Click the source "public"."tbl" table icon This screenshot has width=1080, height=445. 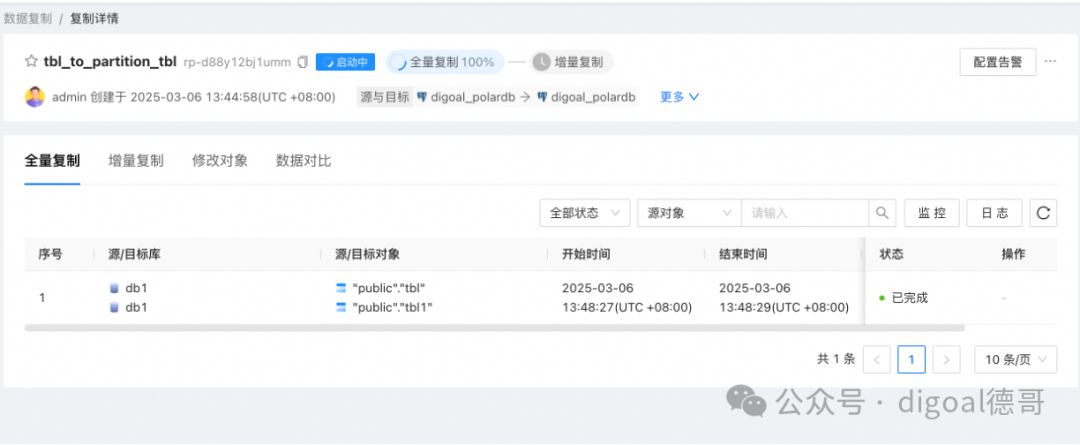[340, 288]
